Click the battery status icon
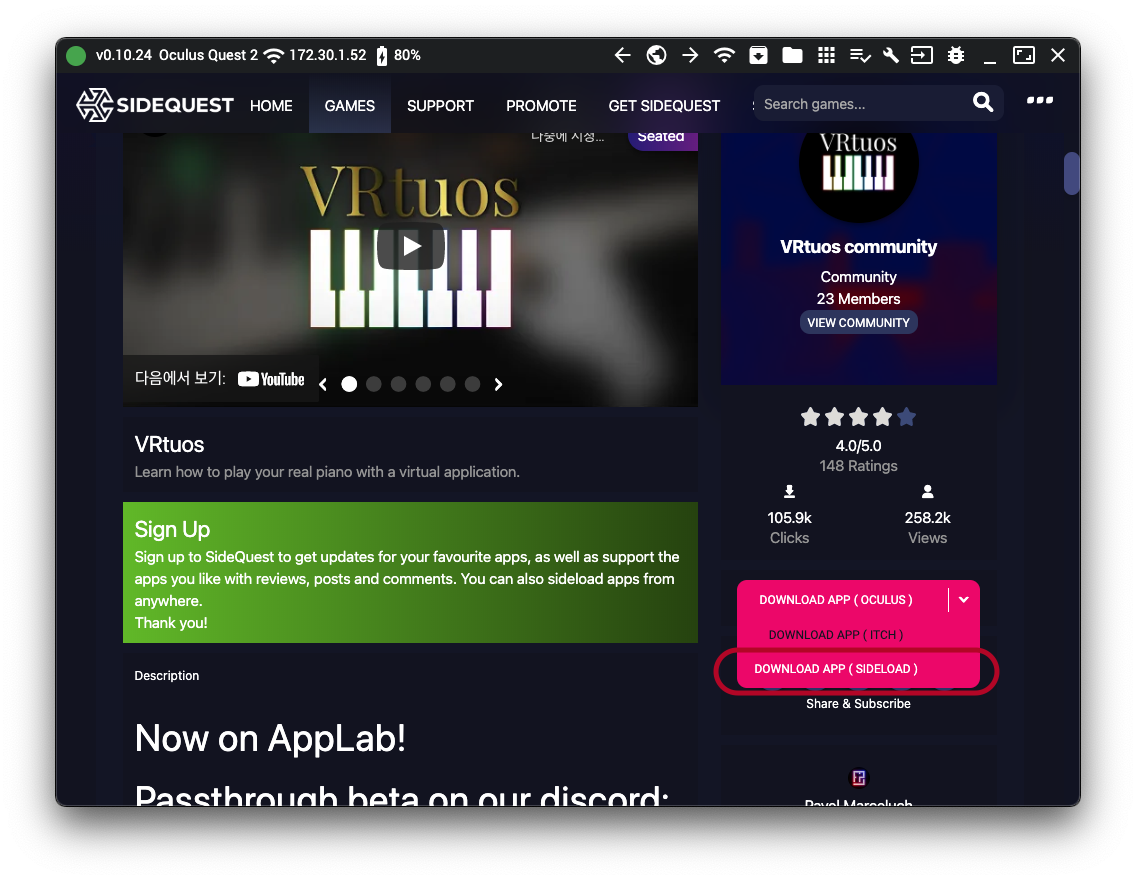1136x880 pixels. pos(382,56)
